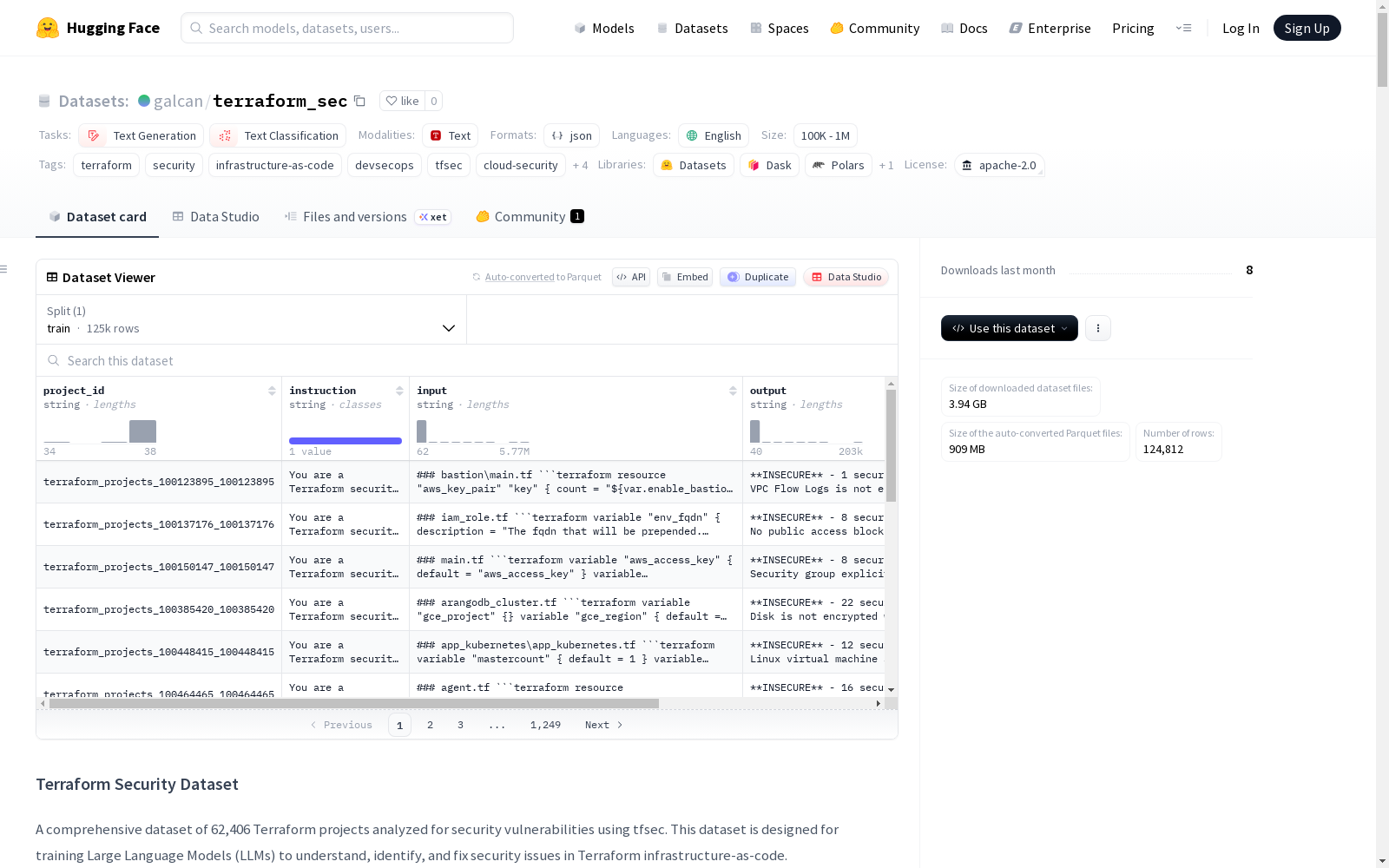Go to Models in top navigation
The height and width of the screenshot is (868, 1389).
tap(604, 28)
